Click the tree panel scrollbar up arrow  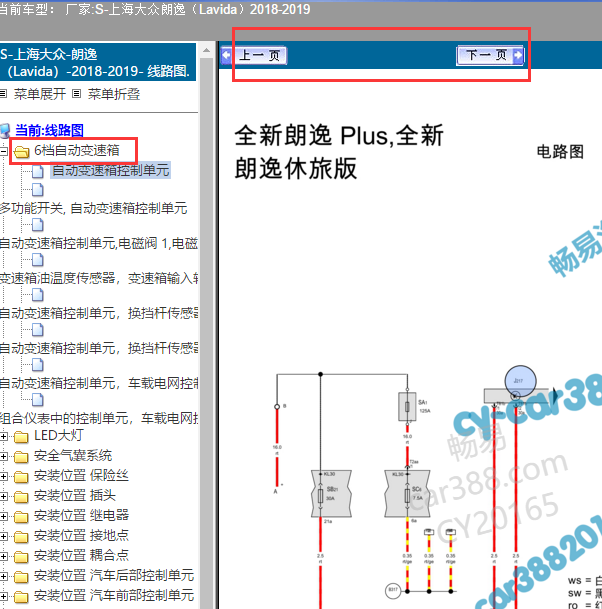[207, 50]
